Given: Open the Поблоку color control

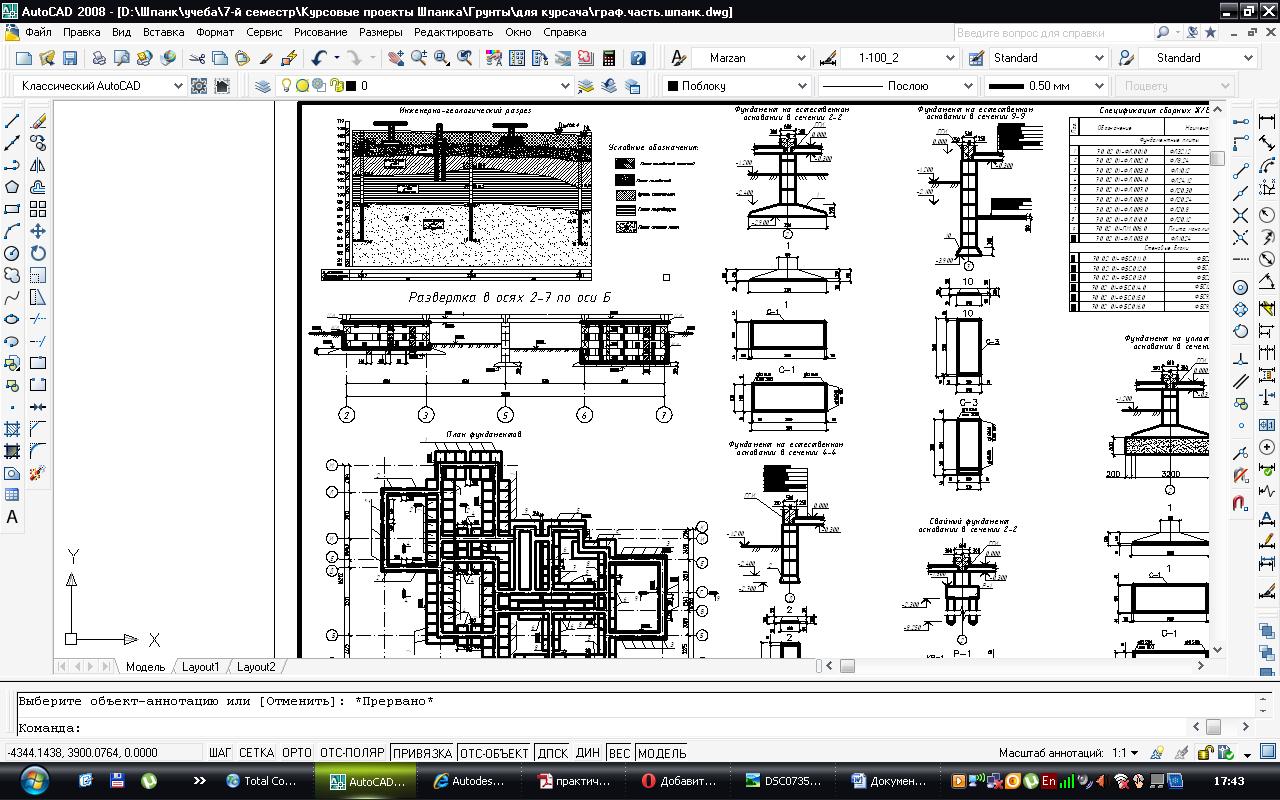Looking at the screenshot, I should pyautogui.click(x=736, y=86).
